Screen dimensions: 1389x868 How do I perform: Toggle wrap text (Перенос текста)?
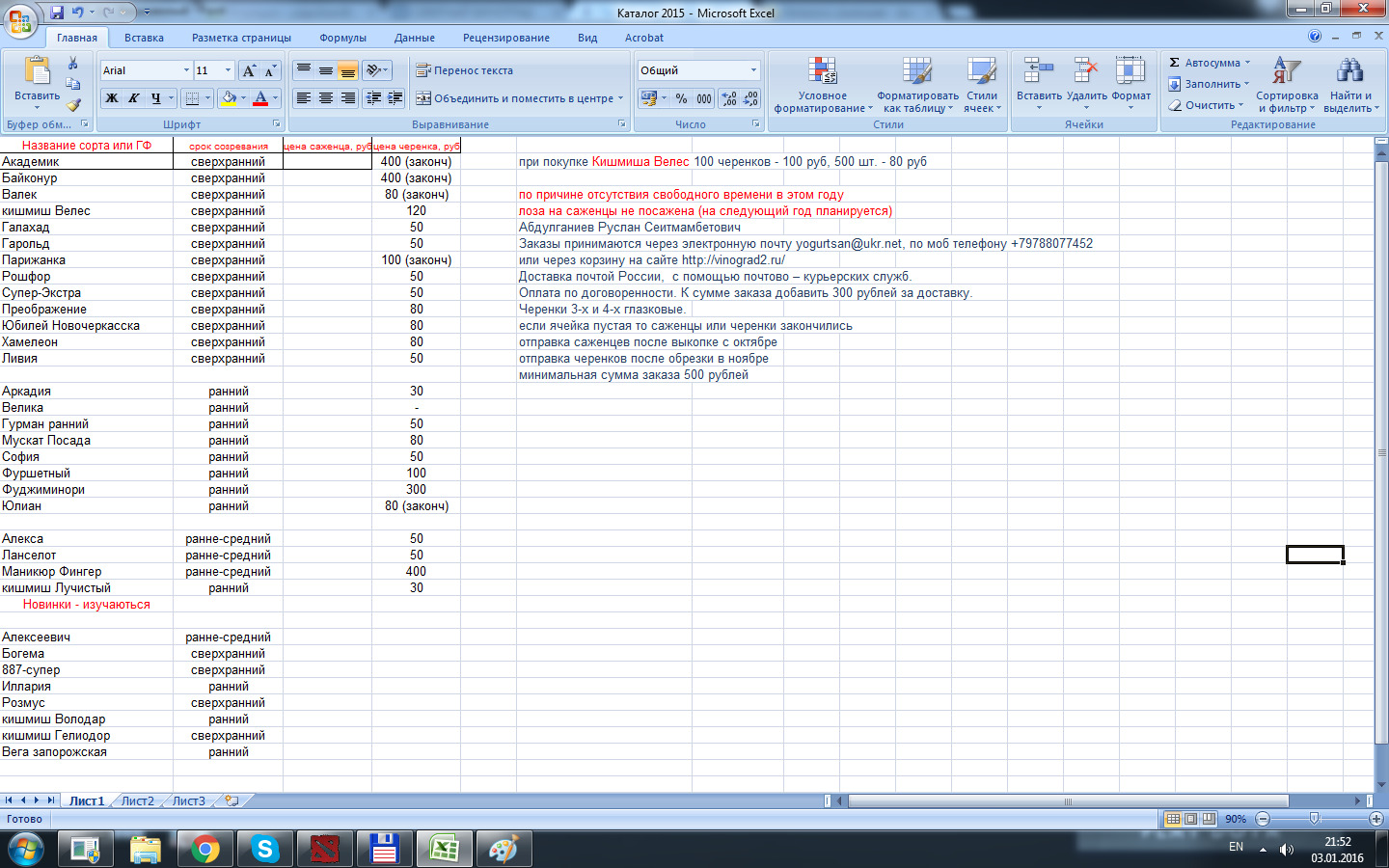pos(464,70)
